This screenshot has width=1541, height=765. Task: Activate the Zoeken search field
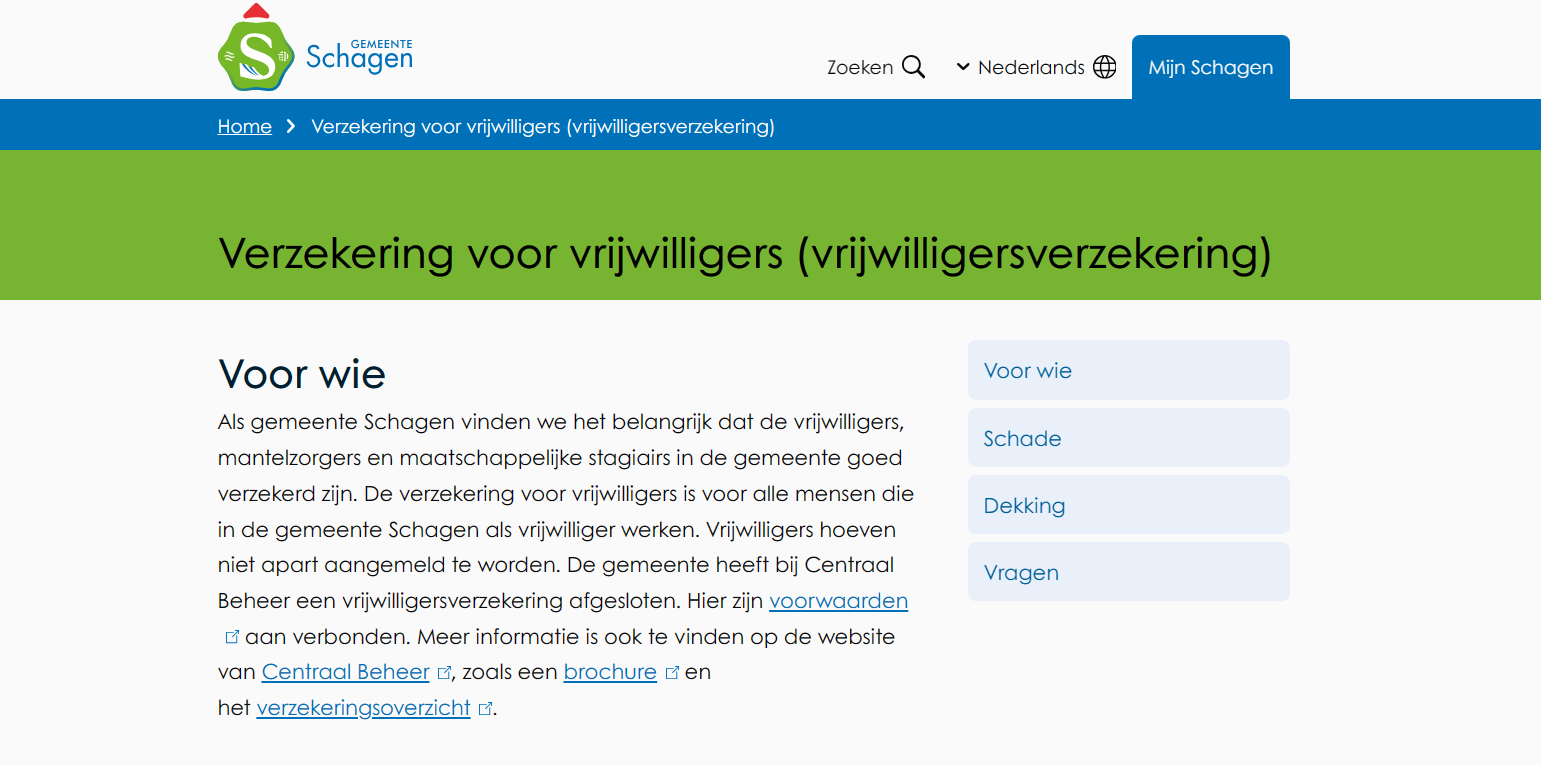[x=858, y=66]
